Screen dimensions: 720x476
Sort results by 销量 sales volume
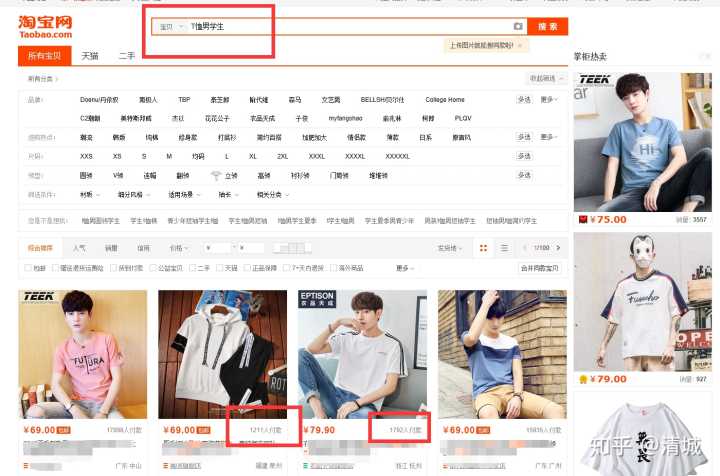[x=111, y=248]
